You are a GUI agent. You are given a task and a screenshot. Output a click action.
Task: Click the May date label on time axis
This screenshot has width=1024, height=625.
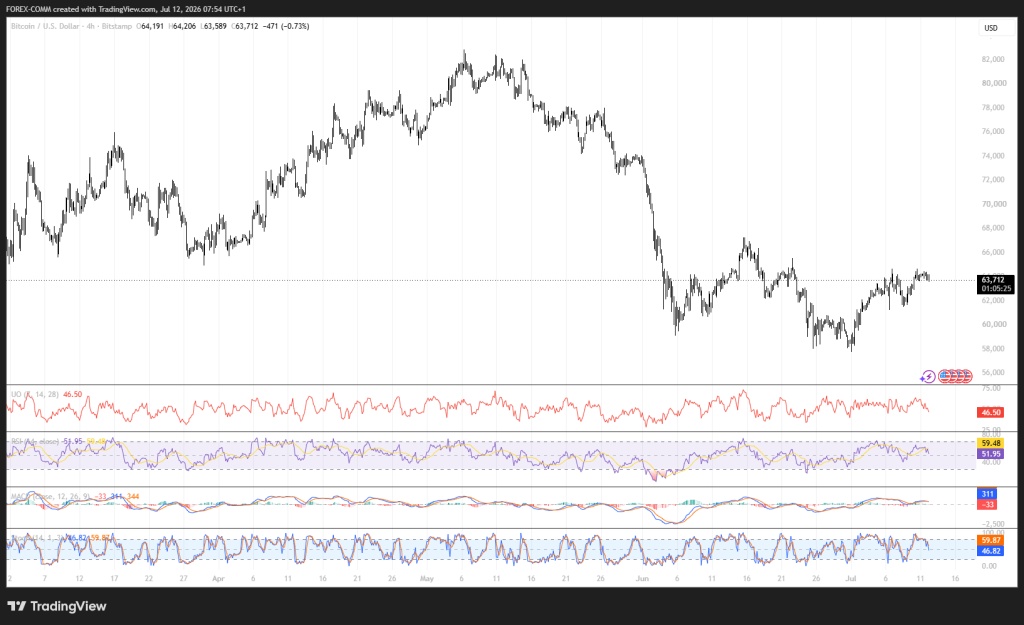pyautogui.click(x=426, y=579)
